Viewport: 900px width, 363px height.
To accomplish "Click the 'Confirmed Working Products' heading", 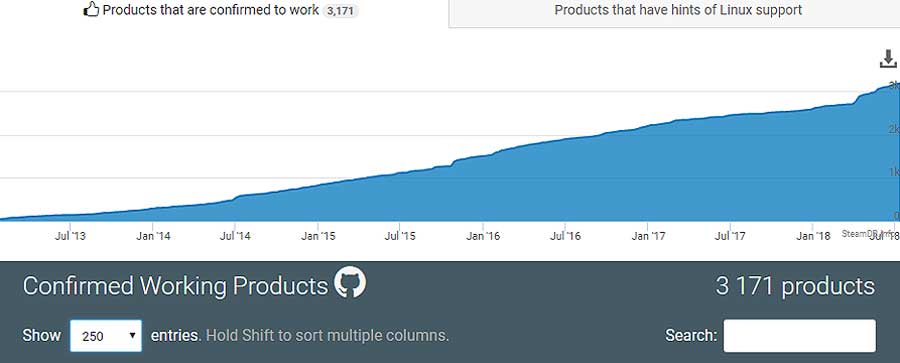I will pos(175,286).
